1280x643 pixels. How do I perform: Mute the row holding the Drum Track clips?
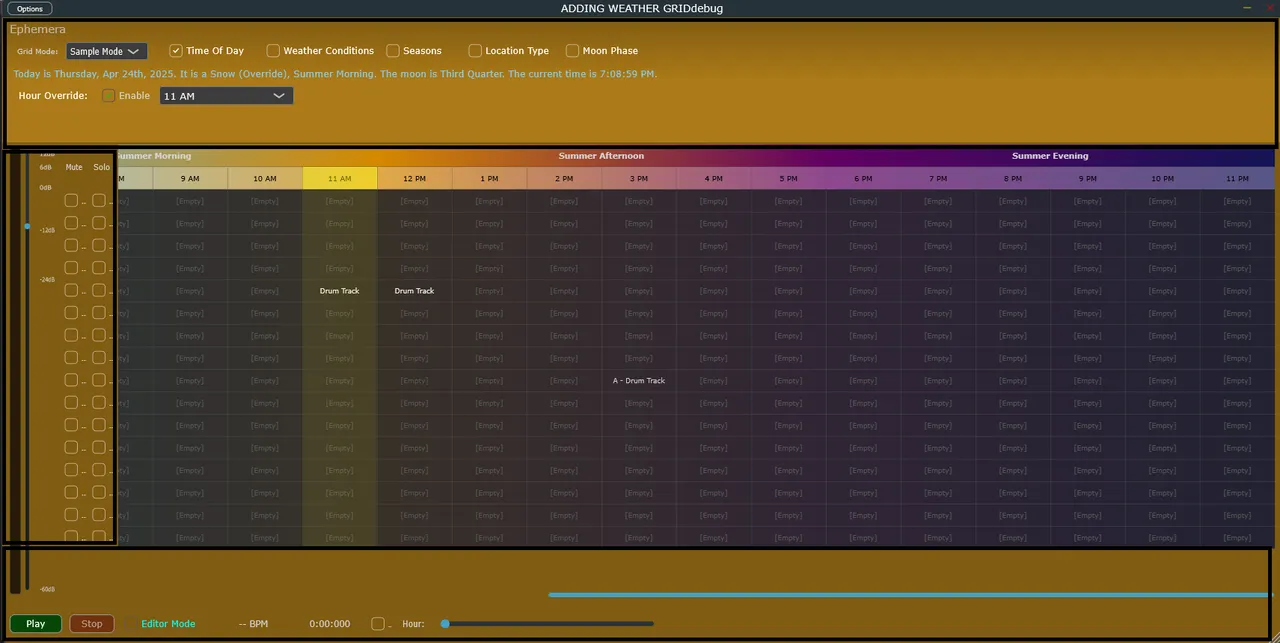(71, 290)
